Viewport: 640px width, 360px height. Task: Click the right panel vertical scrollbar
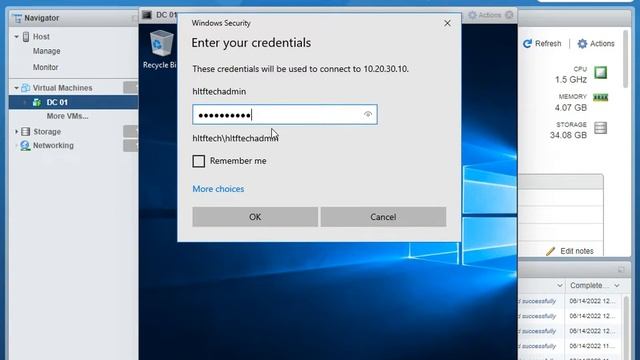626,59
